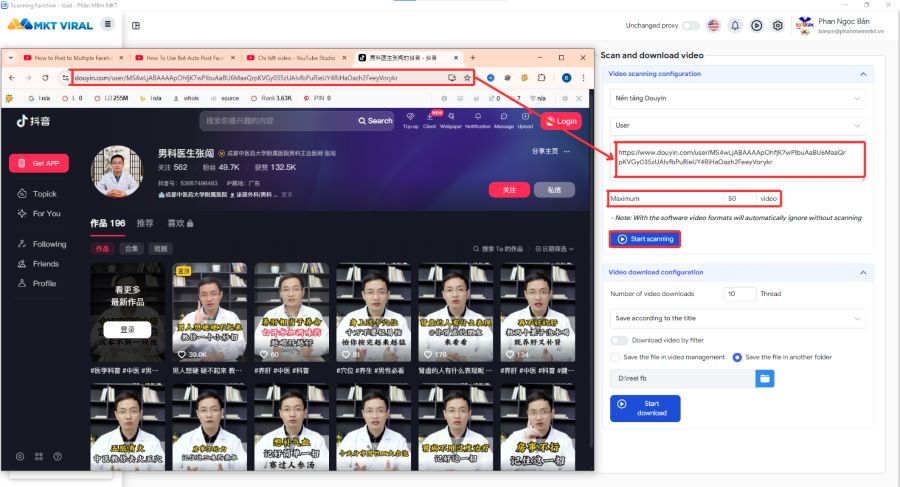Toggle the sidebar layout icon
The width and height of the screenshot is (900, 487).
point(136,25)
